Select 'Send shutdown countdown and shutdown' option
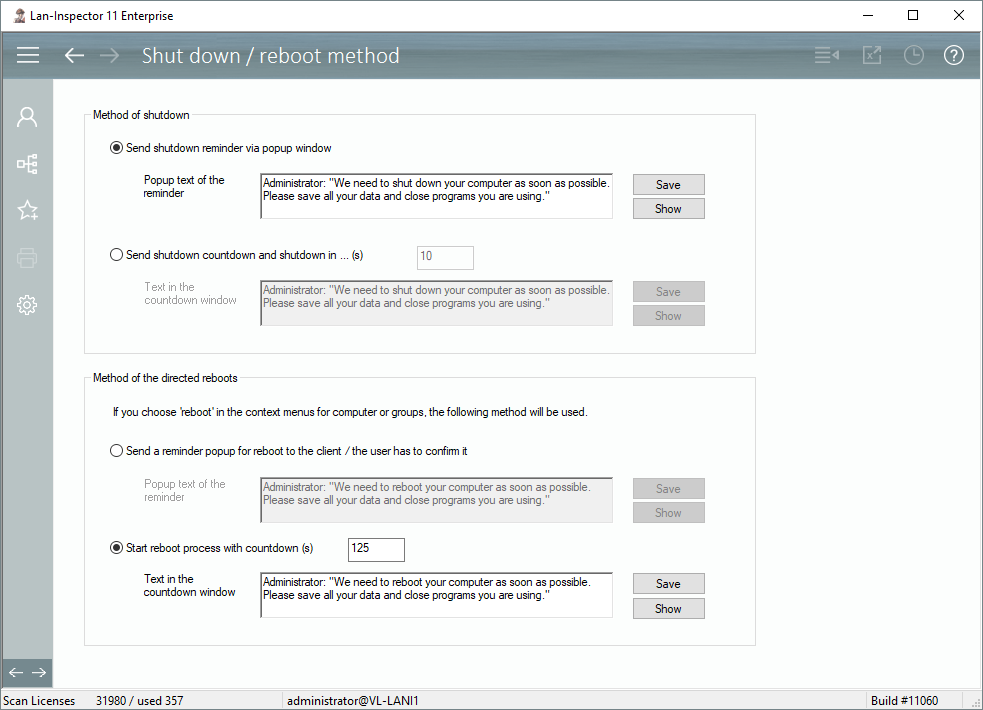This screenshot has height=710, width=983. [x=117, y=255]
